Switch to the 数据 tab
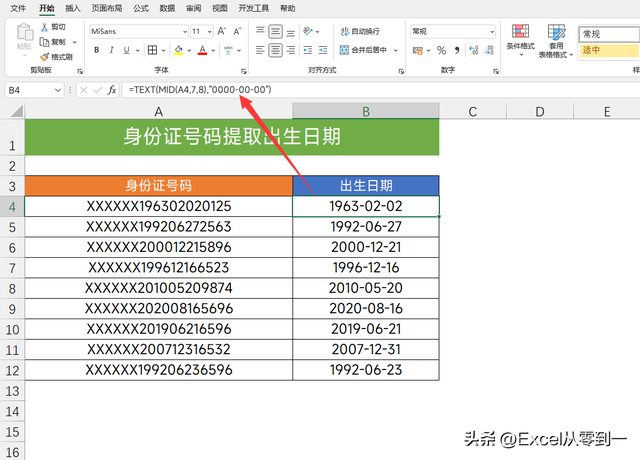 pos(167,8)
